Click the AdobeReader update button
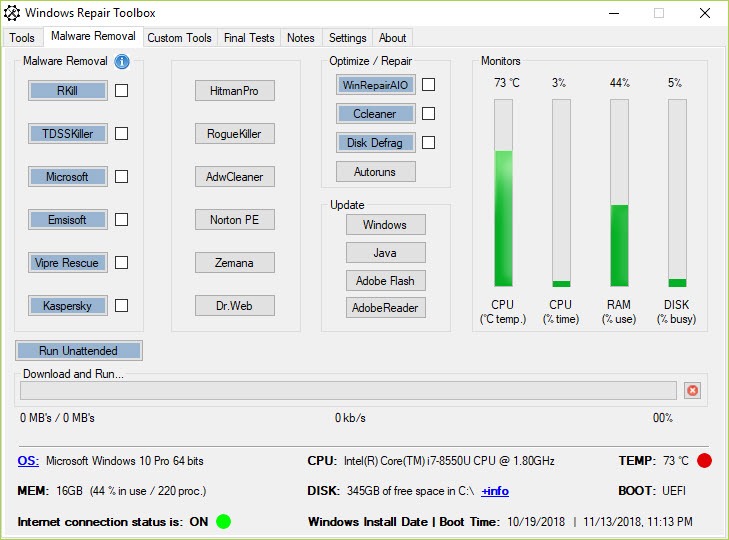Image resolution: width=729 pixels, height=540 pixels. coord(385,307)
